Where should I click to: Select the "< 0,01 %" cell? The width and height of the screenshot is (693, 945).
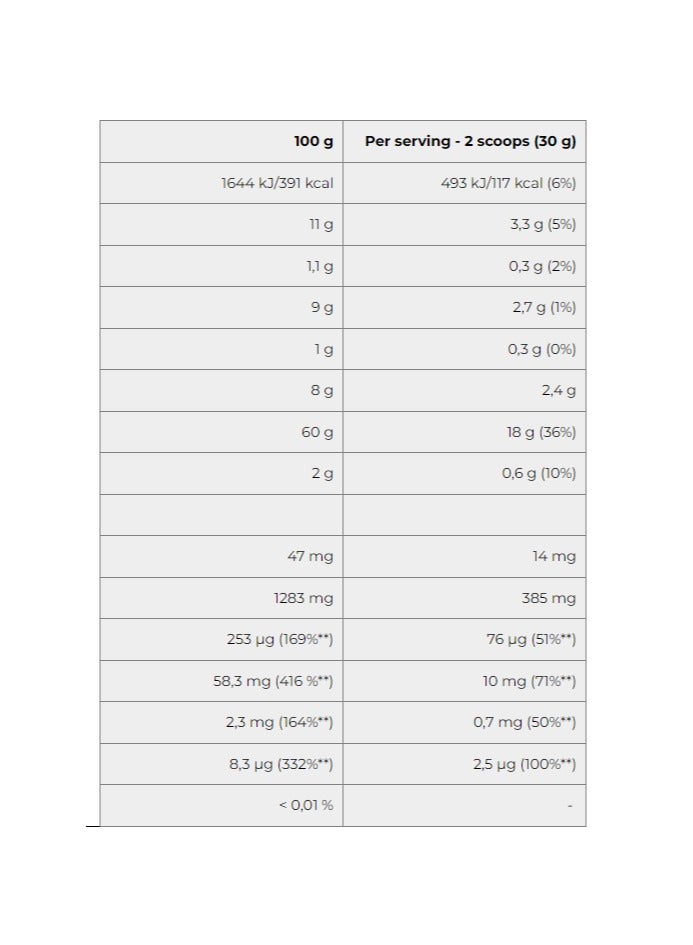[x=305, y=805]
